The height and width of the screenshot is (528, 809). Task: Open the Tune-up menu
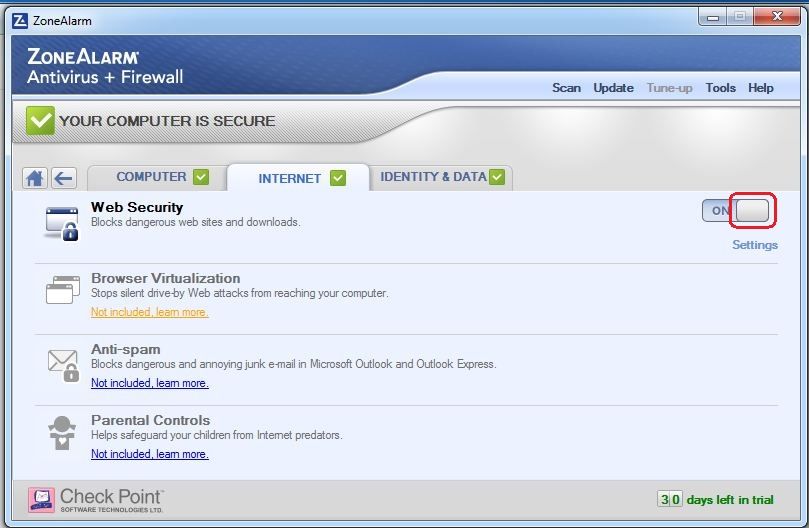pyautogui.click(x=669, y=88)
